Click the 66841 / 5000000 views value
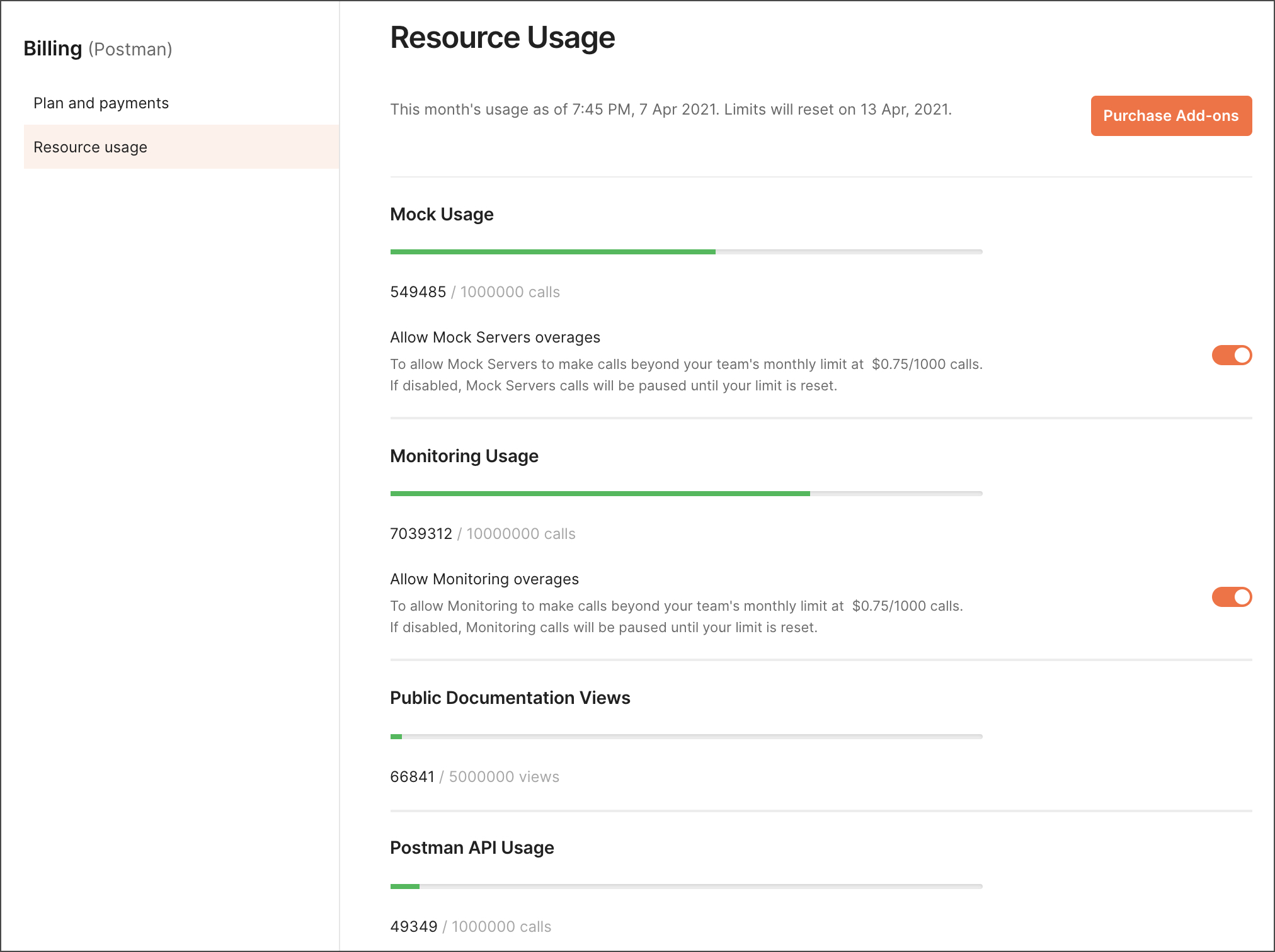This screenshot has width=1275, height=952. point(474,777)
